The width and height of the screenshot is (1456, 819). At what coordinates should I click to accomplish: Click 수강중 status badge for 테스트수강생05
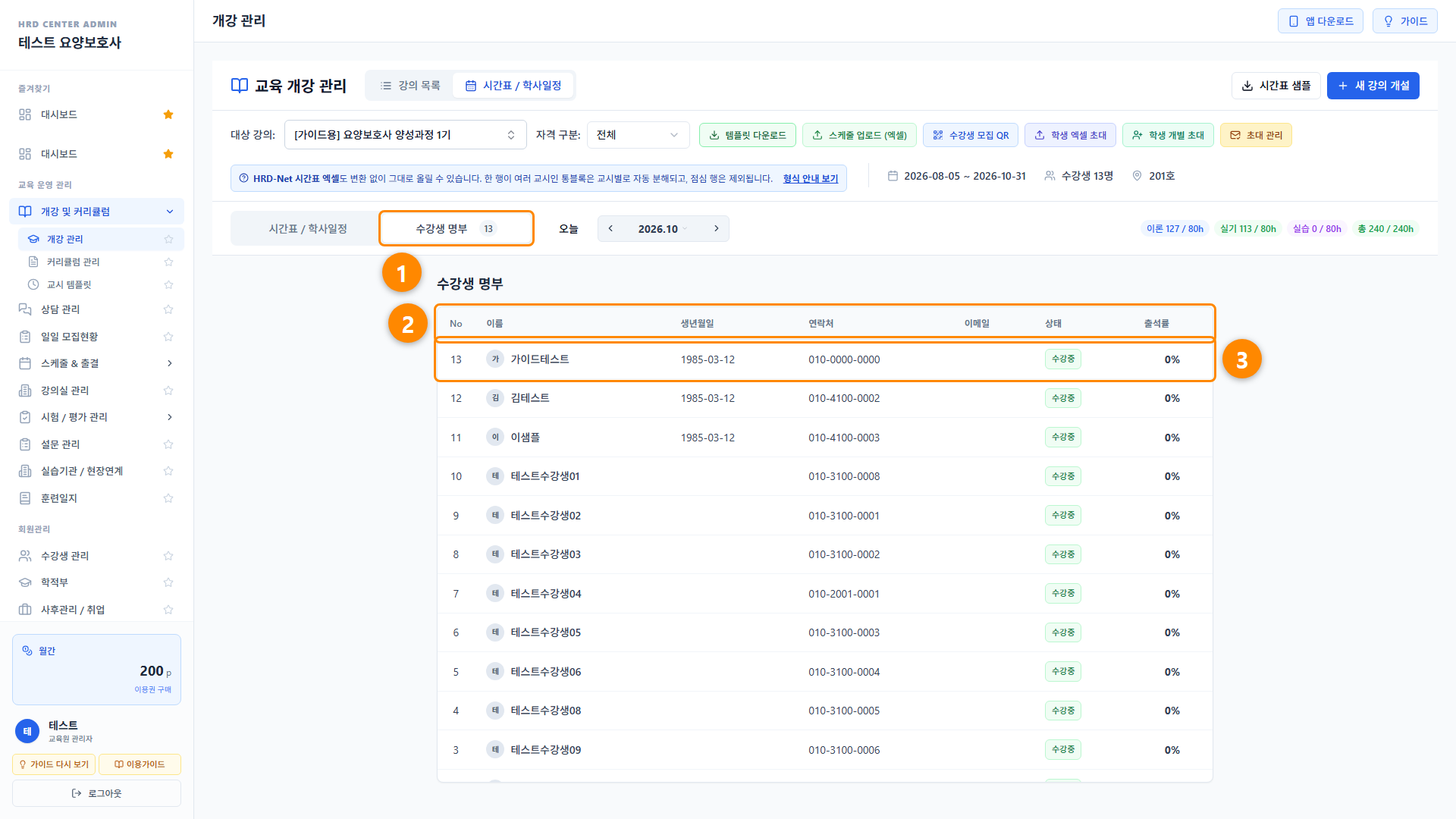point(1063,632)
